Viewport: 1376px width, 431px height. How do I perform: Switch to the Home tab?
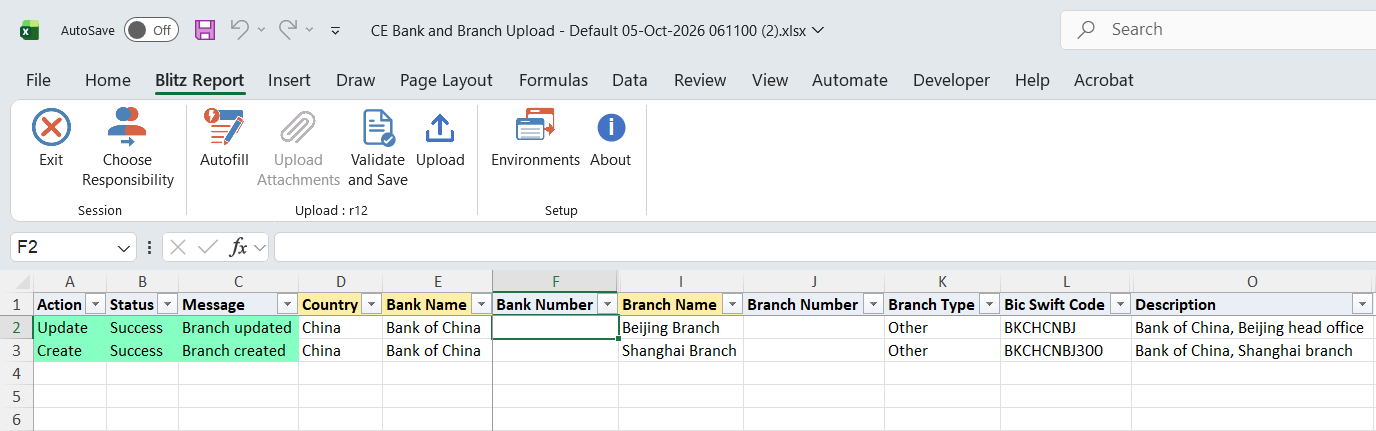(107, 80)
